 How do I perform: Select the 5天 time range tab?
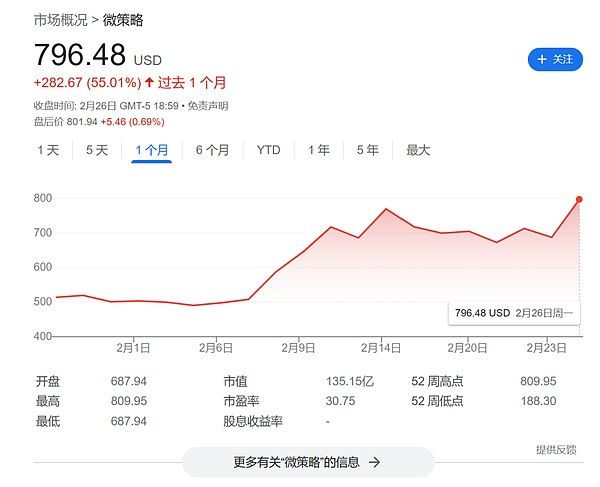click(97, 150)
